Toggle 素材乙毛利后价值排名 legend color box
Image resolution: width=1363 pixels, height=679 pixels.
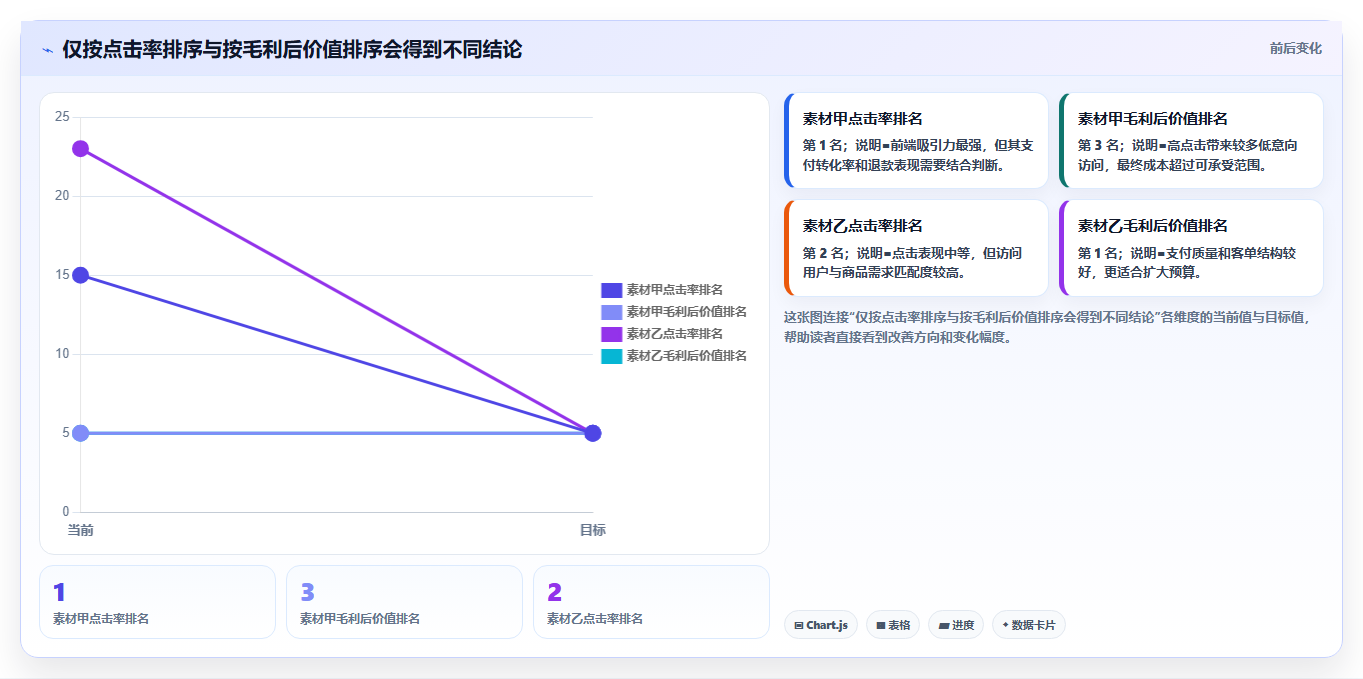point(611,356)
